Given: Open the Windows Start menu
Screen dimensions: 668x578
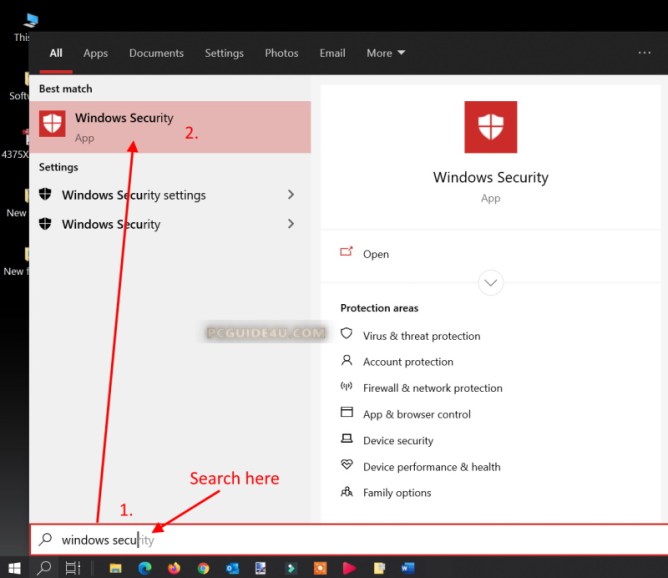Looking at the screenshot, I should coord(14,568).
